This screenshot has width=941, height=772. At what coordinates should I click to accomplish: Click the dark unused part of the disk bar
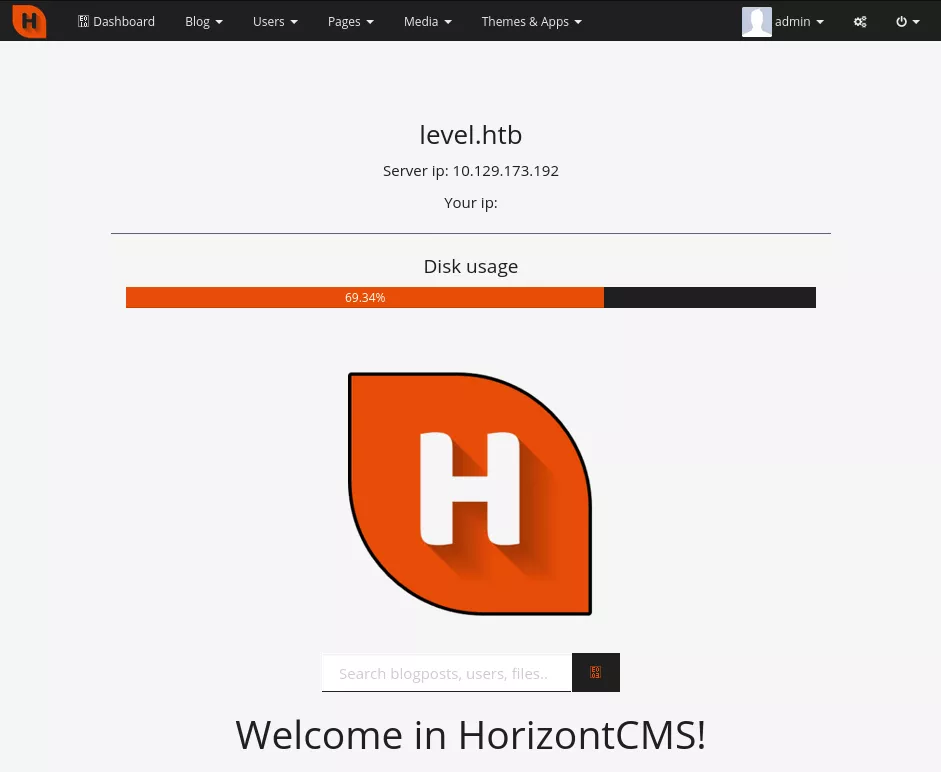[710, 297]
